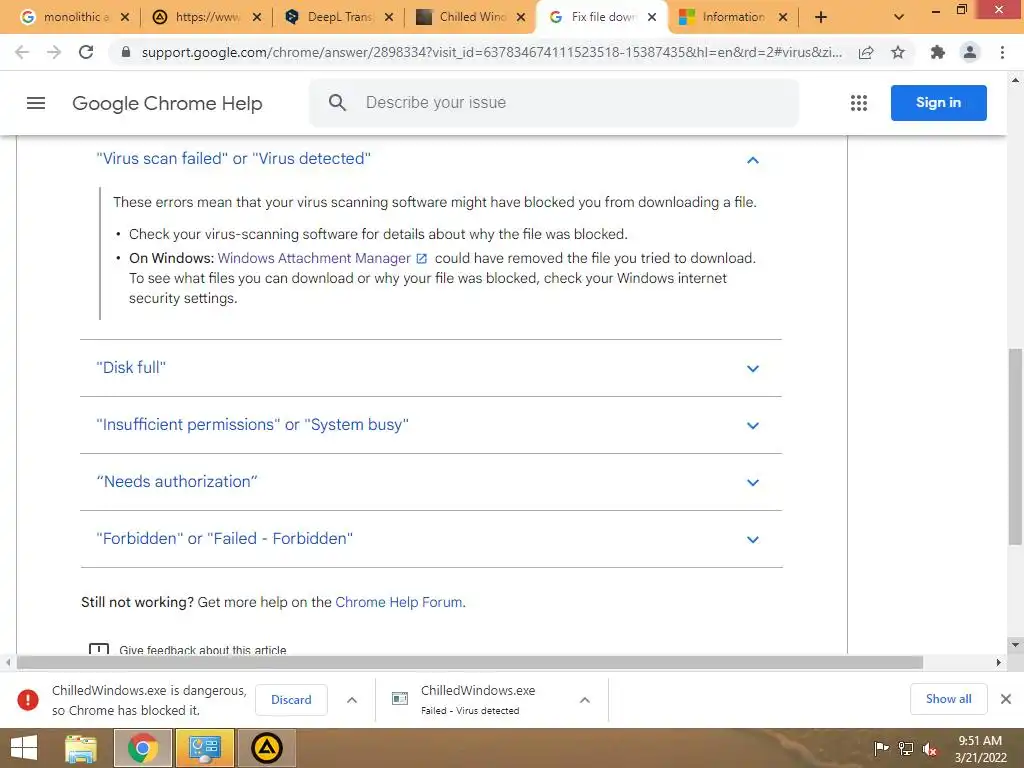Viewport: 1024px width, 768px height.
Task: Close the Fix file download tab
Action: click(x=652, y=18)
